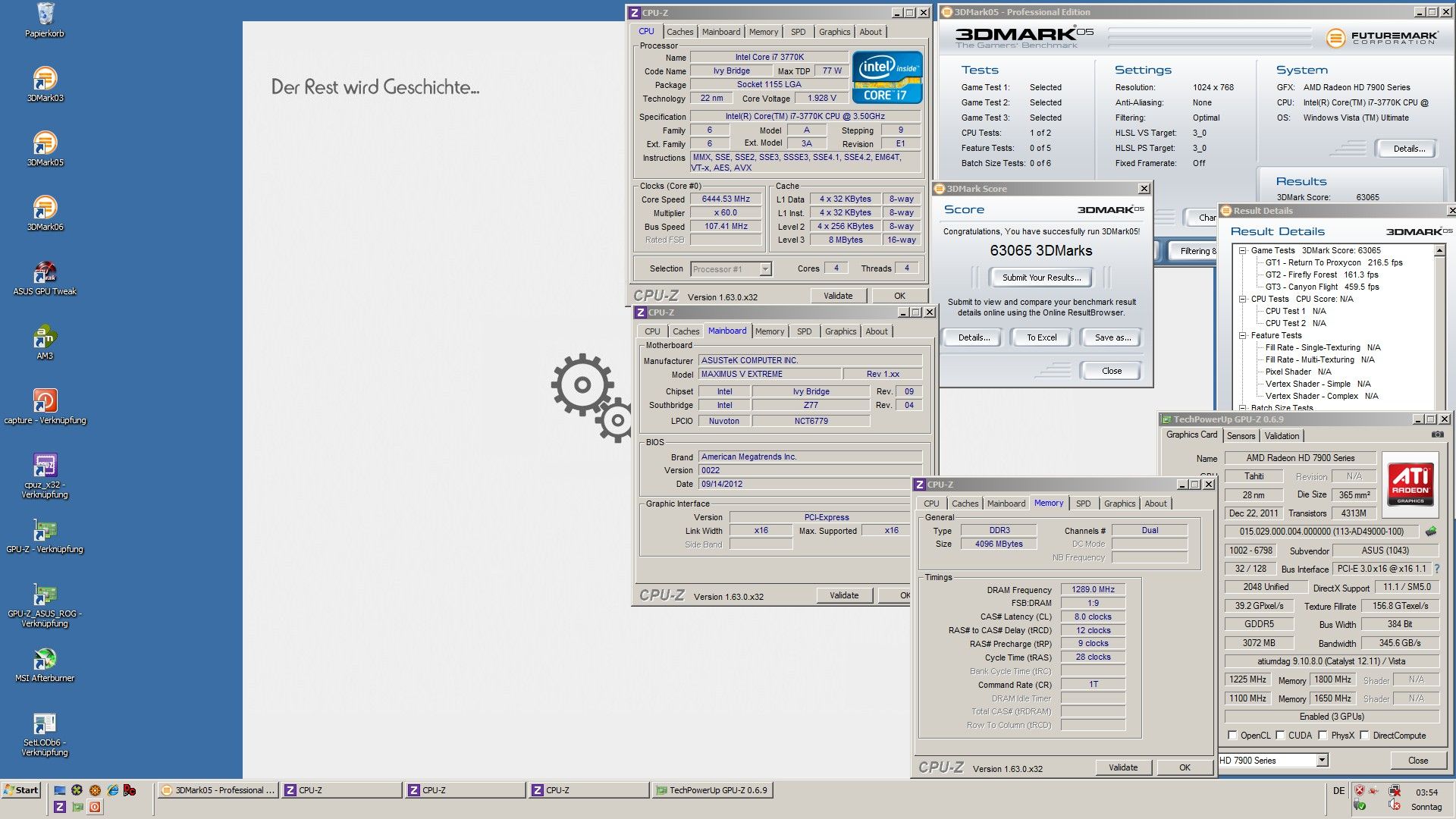Click the System Details... button in 3DMark05
The image size is (1456, 819).
point(1408,149)
